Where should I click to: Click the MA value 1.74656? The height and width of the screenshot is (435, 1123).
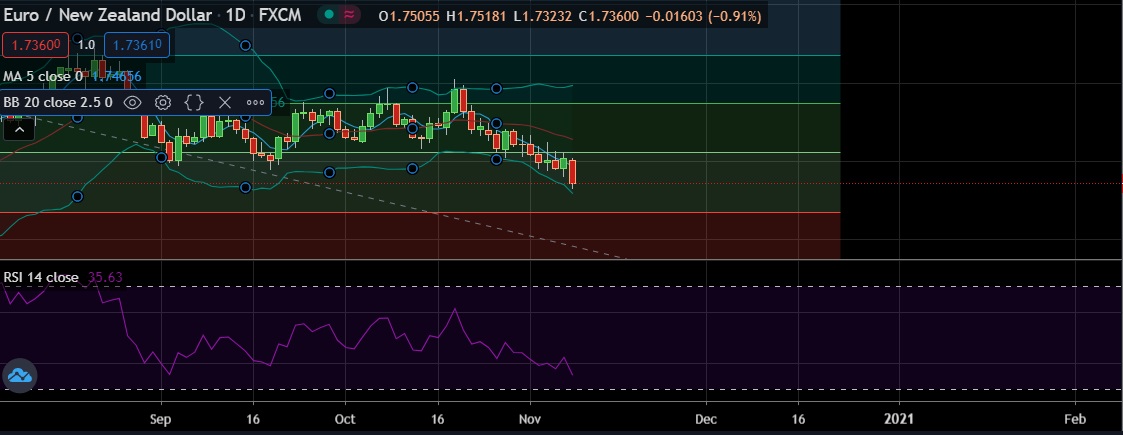point(116,77)
